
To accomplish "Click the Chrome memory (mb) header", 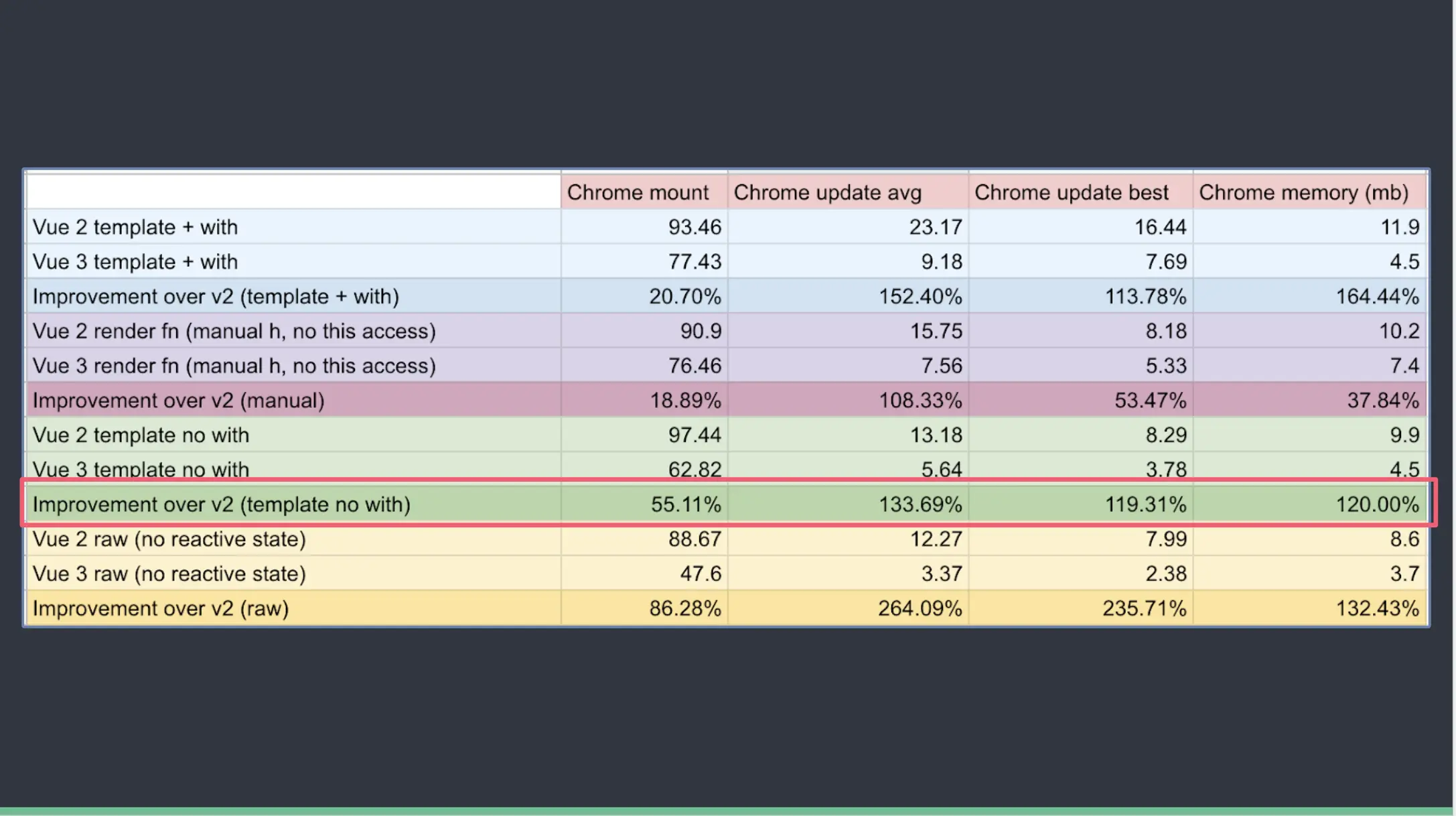I will (1303, 192).
